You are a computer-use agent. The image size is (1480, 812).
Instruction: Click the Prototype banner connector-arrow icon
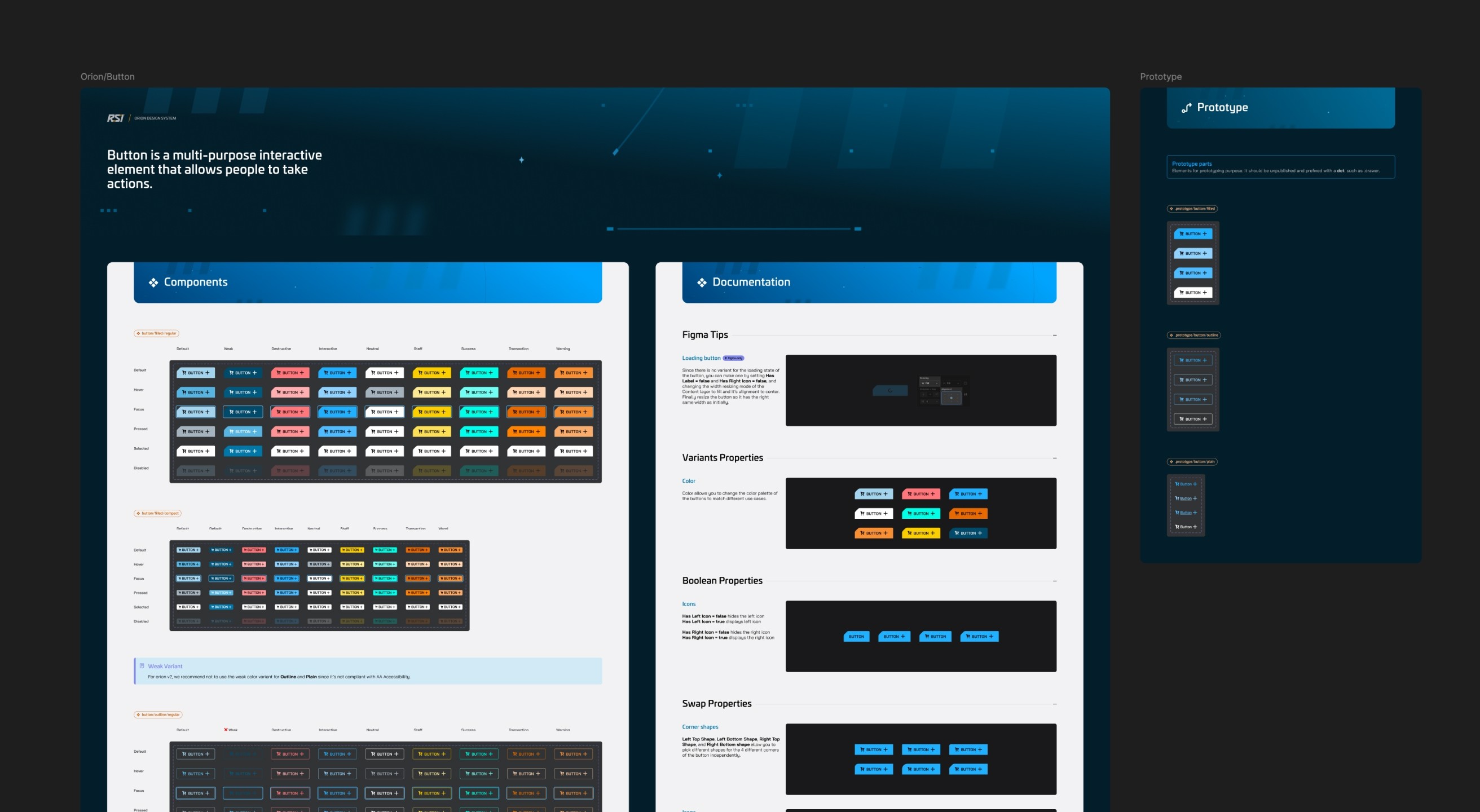click(1186, 108)
